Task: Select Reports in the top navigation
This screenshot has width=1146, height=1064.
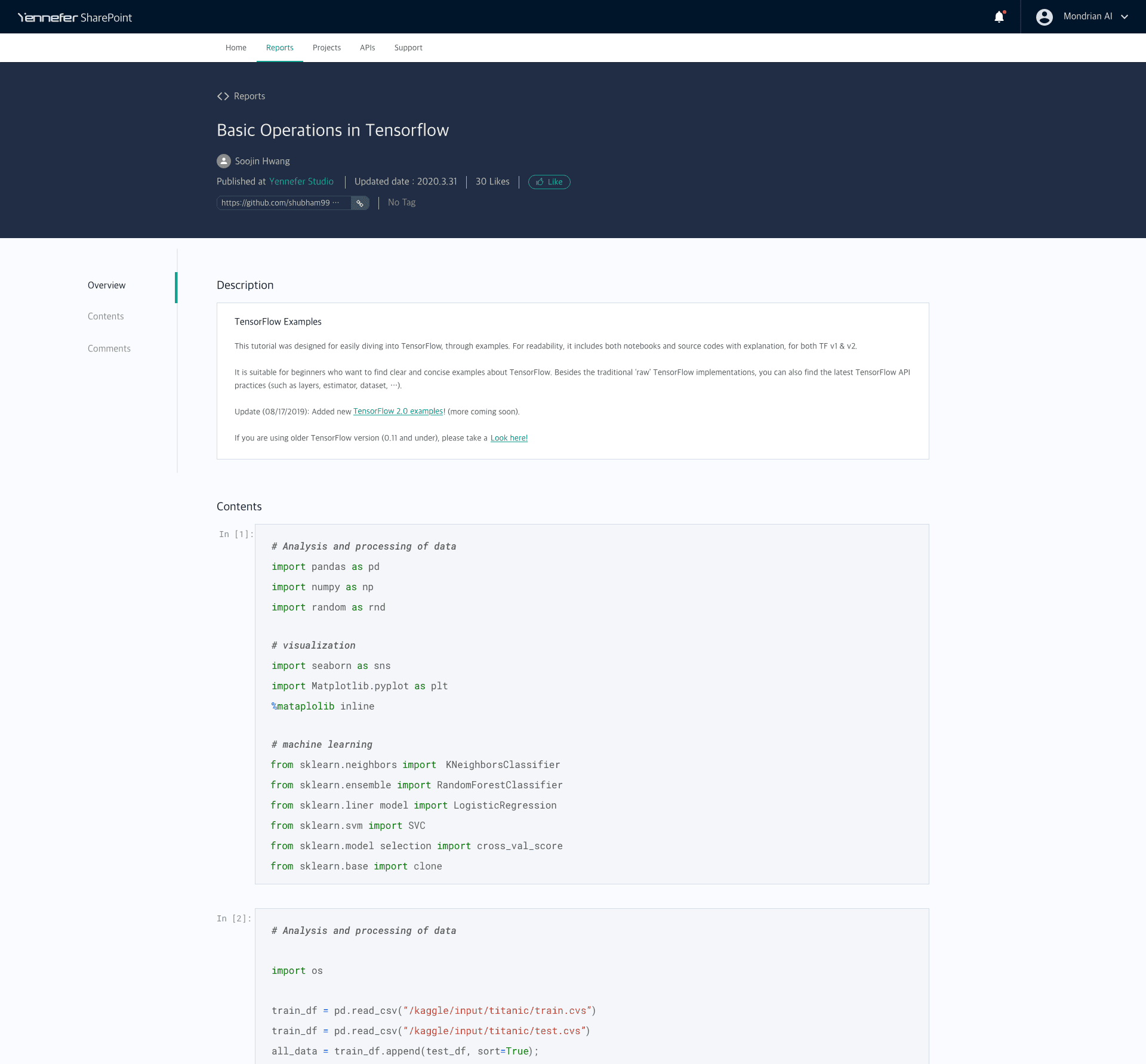Action: pos(279,48)
